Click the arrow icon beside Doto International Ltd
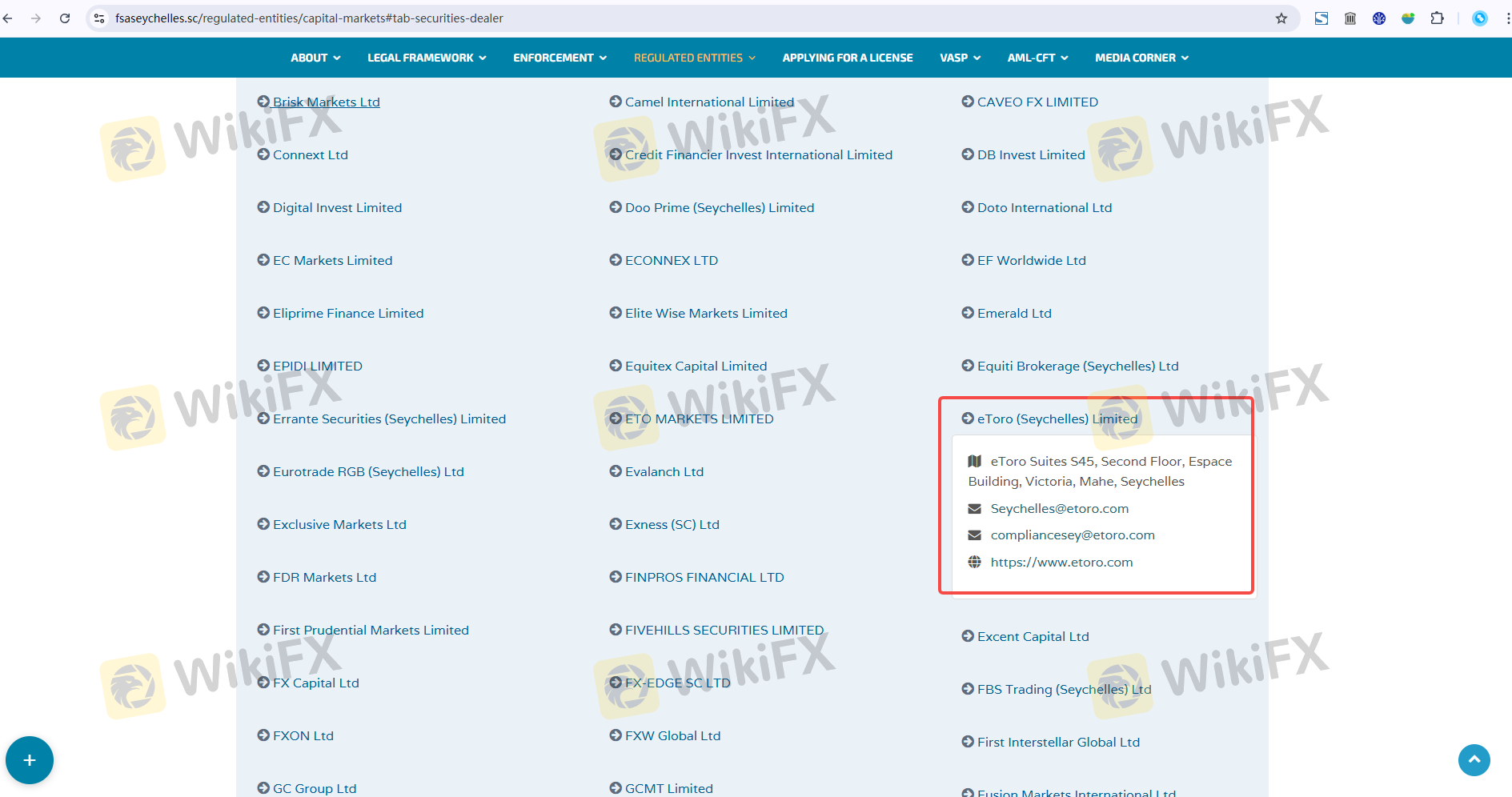 click(x=968, y=207)
